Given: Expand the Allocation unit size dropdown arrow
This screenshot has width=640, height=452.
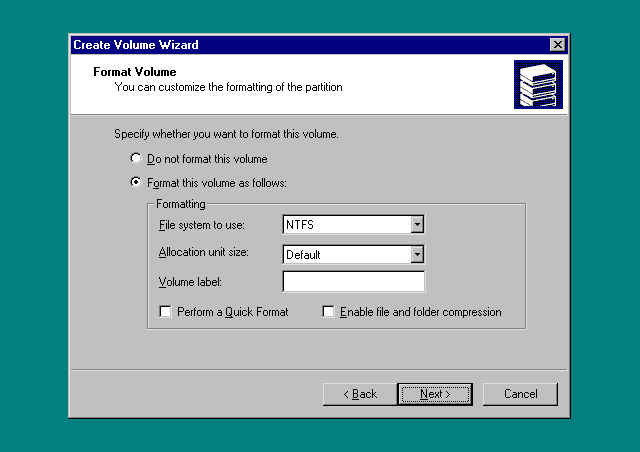Looking at the screenshot, I should coord(417,254).
